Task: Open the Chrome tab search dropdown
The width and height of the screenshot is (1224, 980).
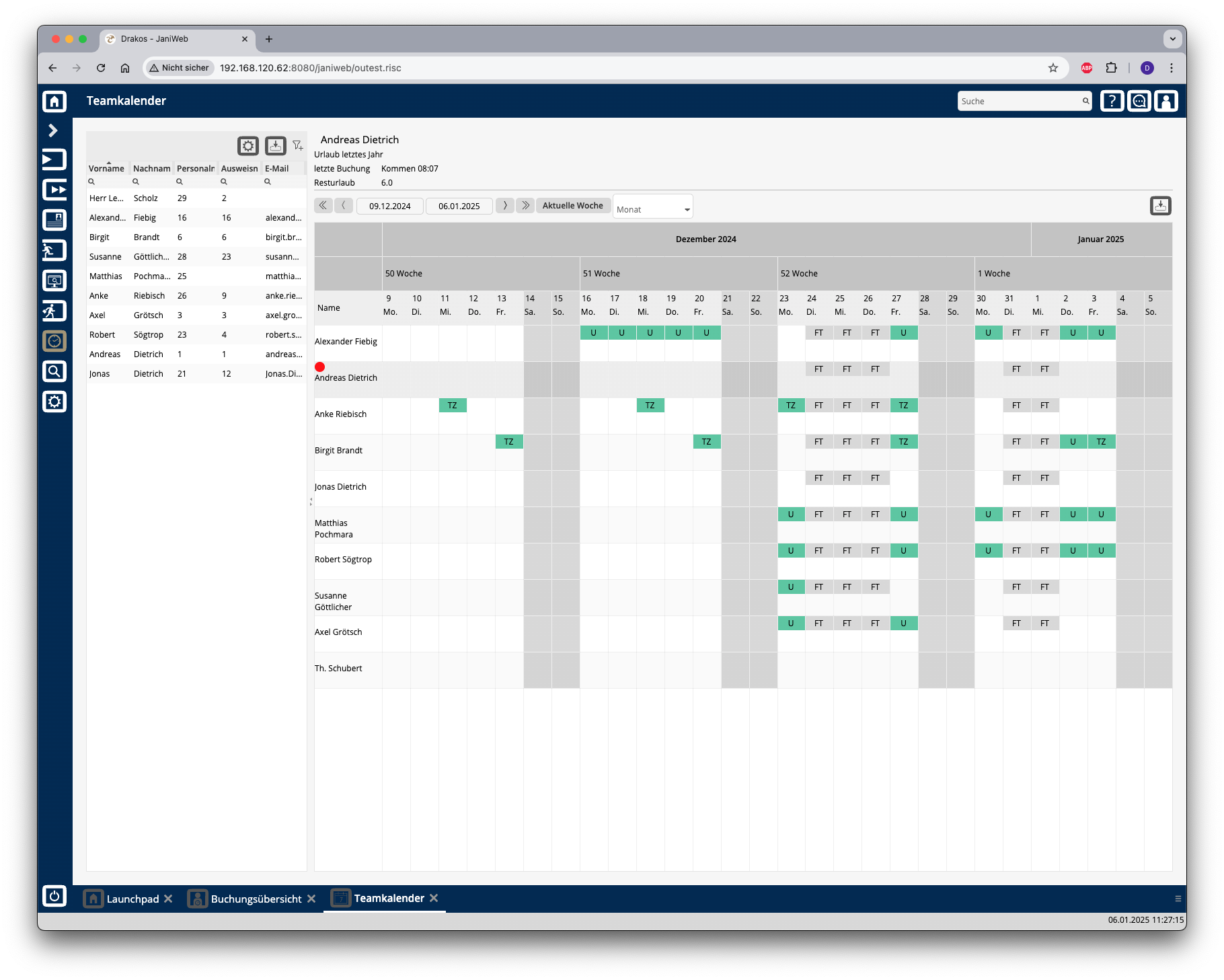Action: (1173, 39)
